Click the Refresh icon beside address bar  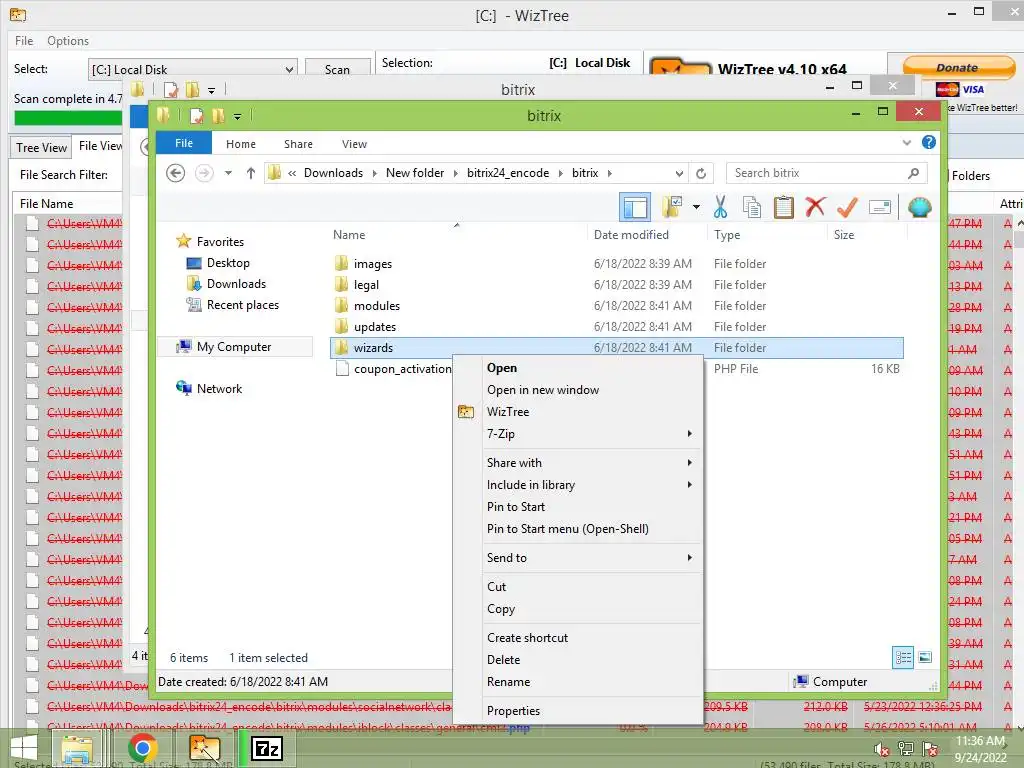pyautogui.click(x=701, y=173)
